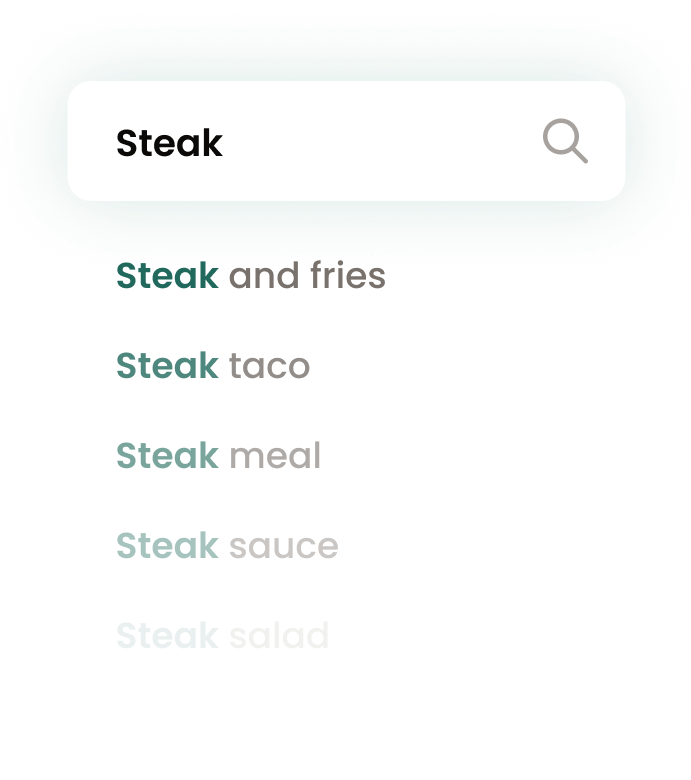Click the magnifying glass search icon
The width and height of the screenshot is (691, 780).
click(565, 141)
